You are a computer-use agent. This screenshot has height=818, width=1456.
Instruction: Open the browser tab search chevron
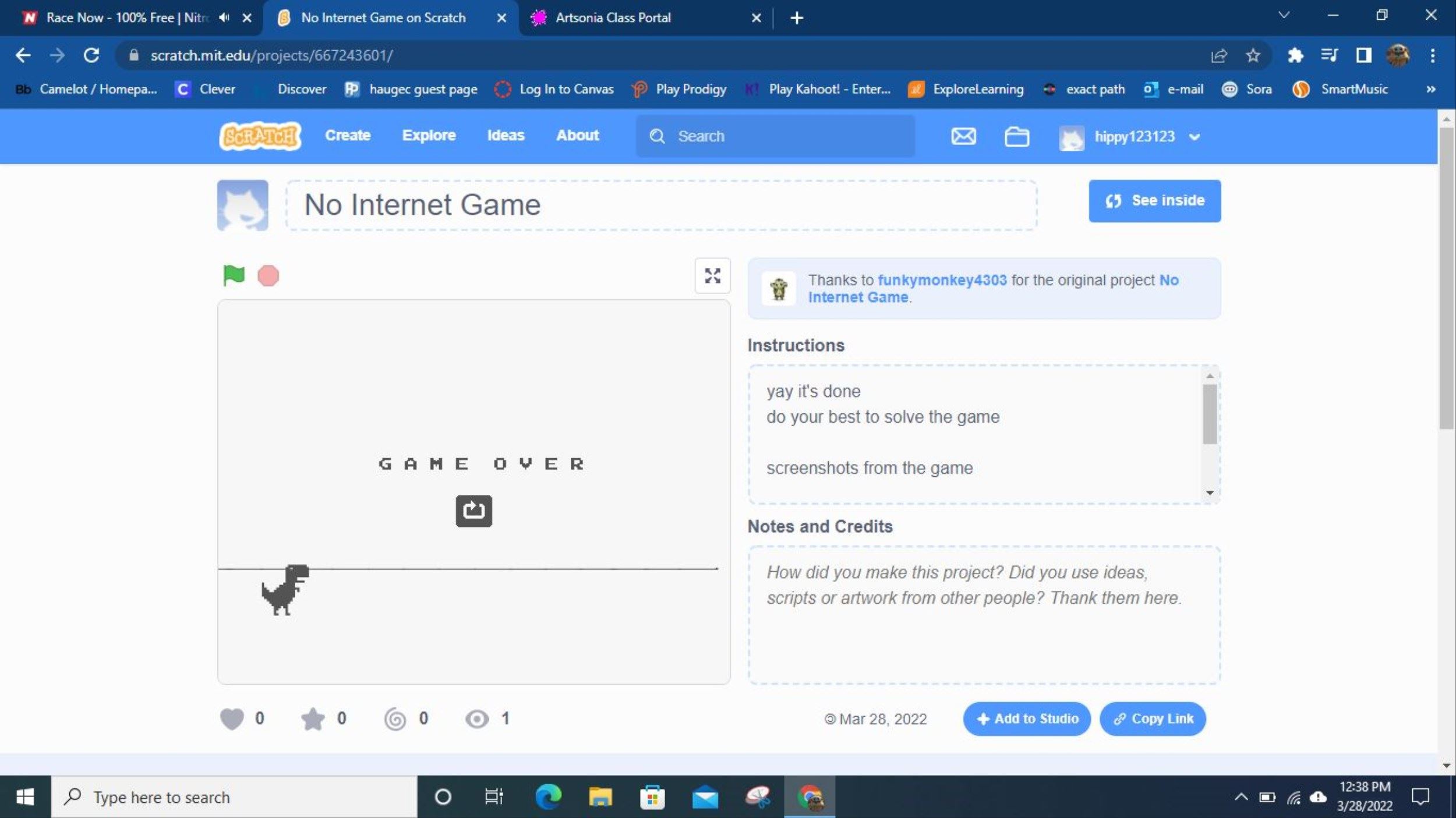(x=1284, y=16)
